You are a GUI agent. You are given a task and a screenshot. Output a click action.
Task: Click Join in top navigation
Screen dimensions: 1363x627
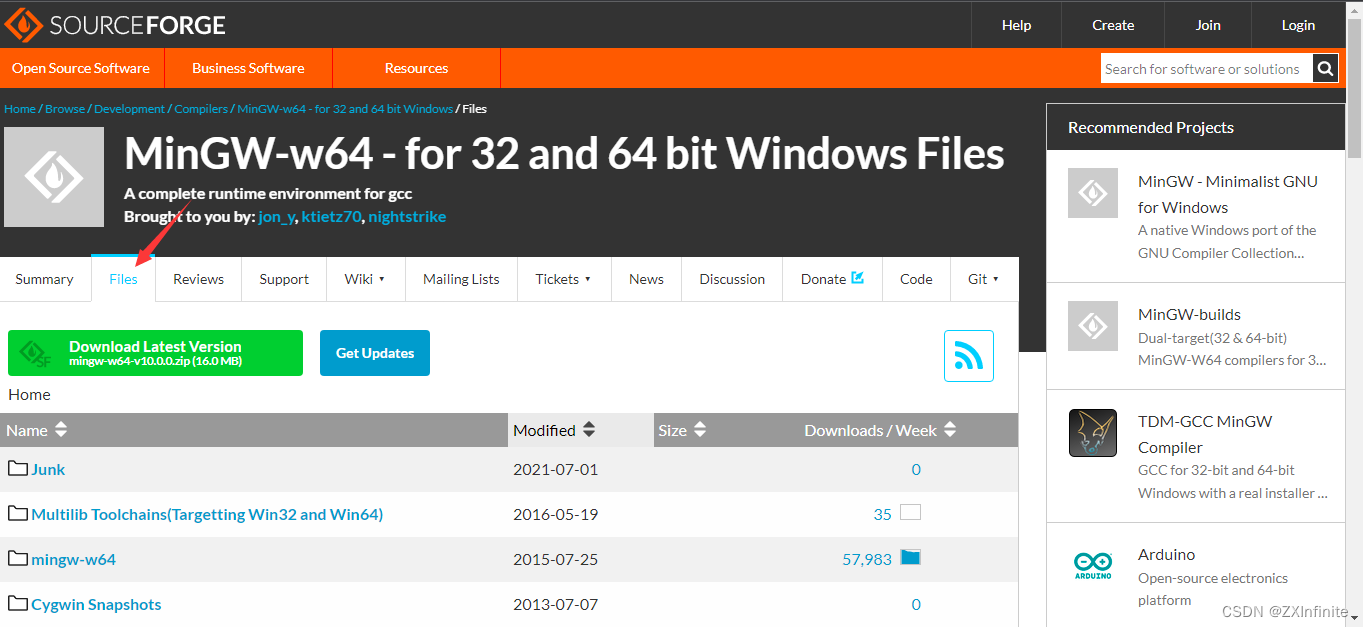pyautogui.click(x=1208, y=25)
